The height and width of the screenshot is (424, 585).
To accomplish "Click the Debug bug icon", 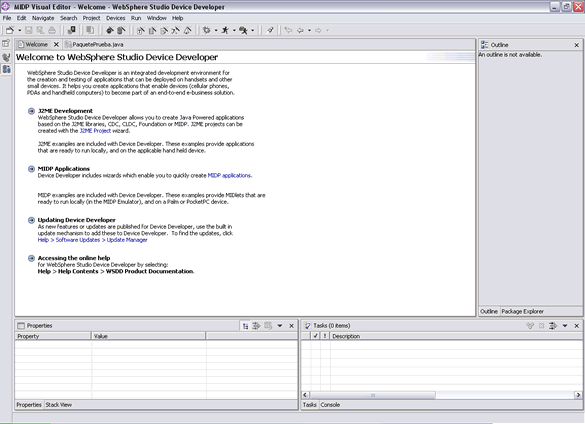I will coord(206,30).
